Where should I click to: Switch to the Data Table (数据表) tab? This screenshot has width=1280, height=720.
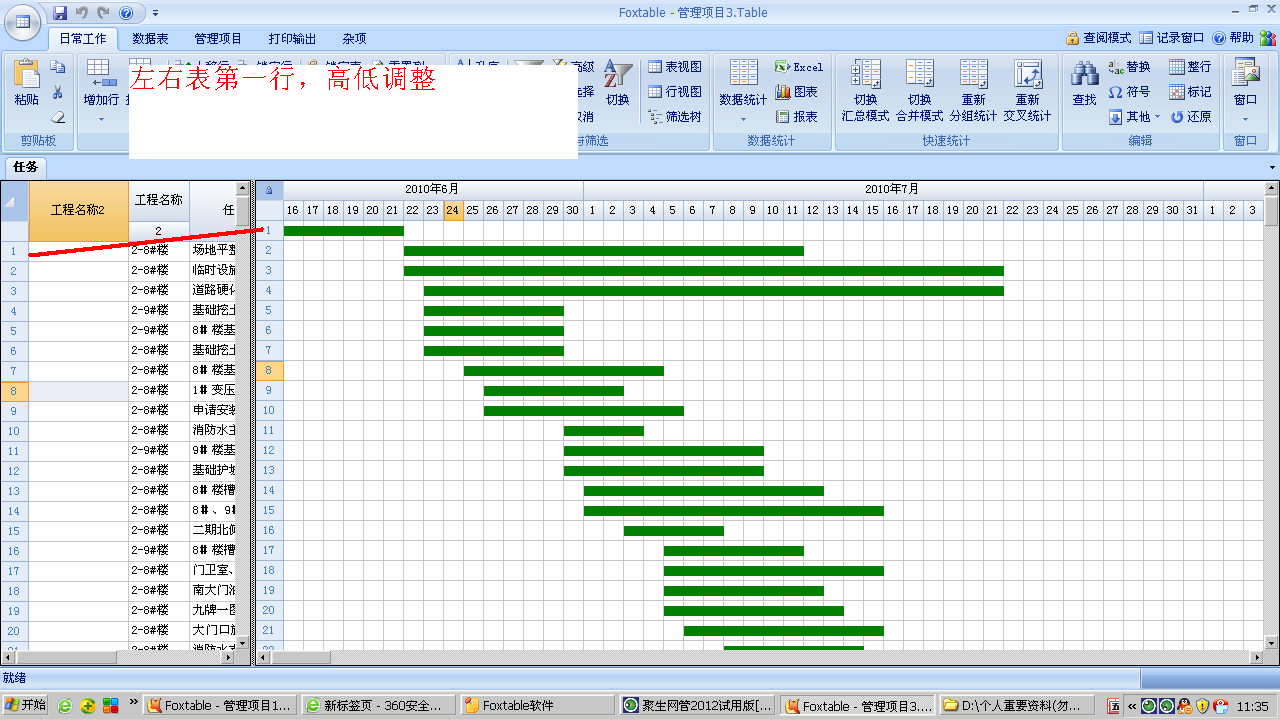[150, 39]
